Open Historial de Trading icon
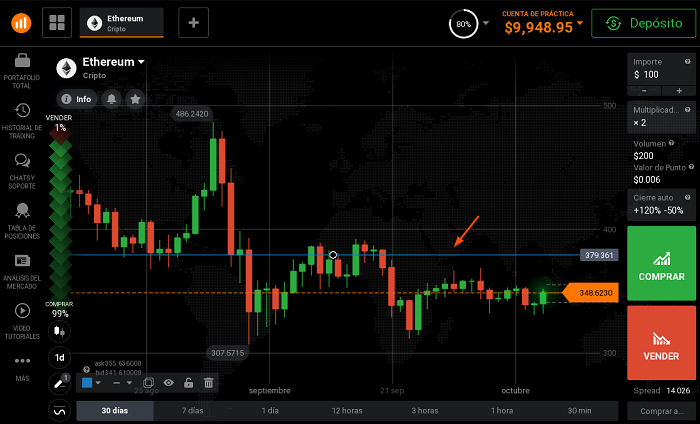Viewport: 700px width, 424px height. click(22, 110)
